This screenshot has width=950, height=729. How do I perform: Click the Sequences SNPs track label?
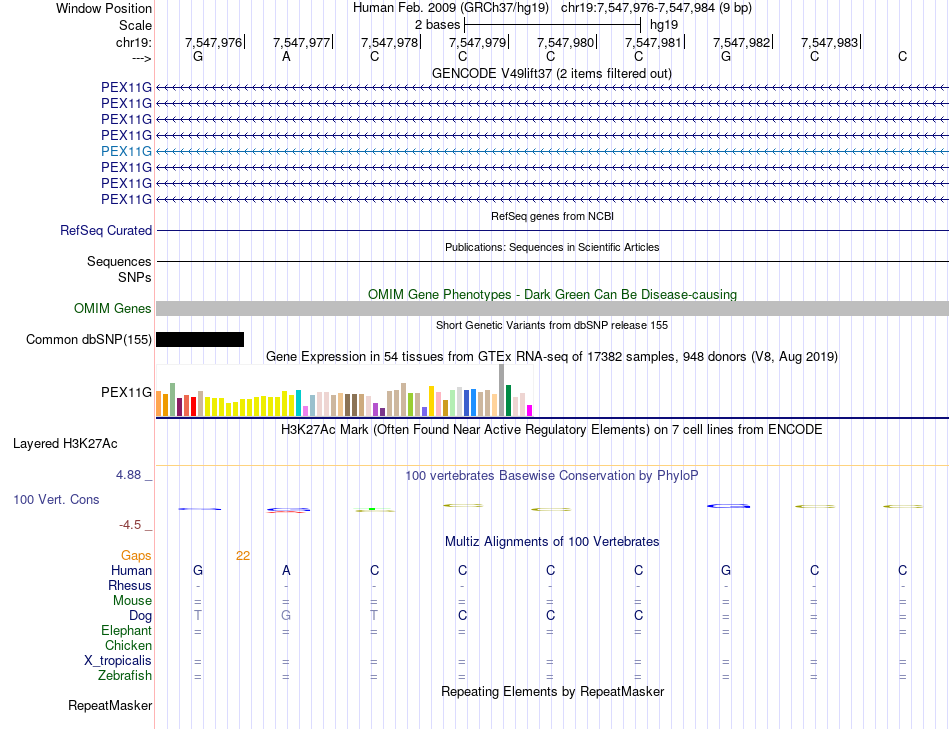(119, 269)
